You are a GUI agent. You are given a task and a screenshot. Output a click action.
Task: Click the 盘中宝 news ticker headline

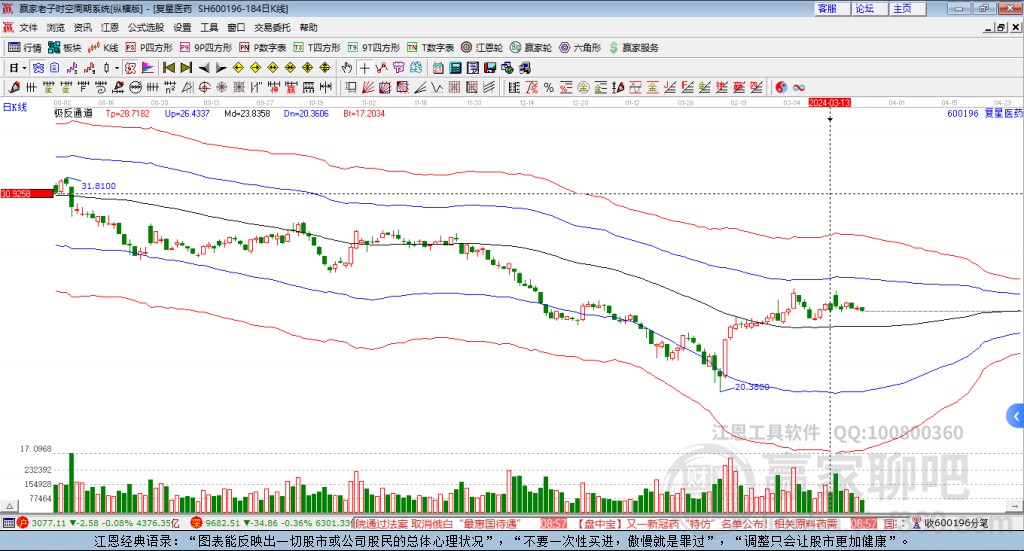[708, 523]
